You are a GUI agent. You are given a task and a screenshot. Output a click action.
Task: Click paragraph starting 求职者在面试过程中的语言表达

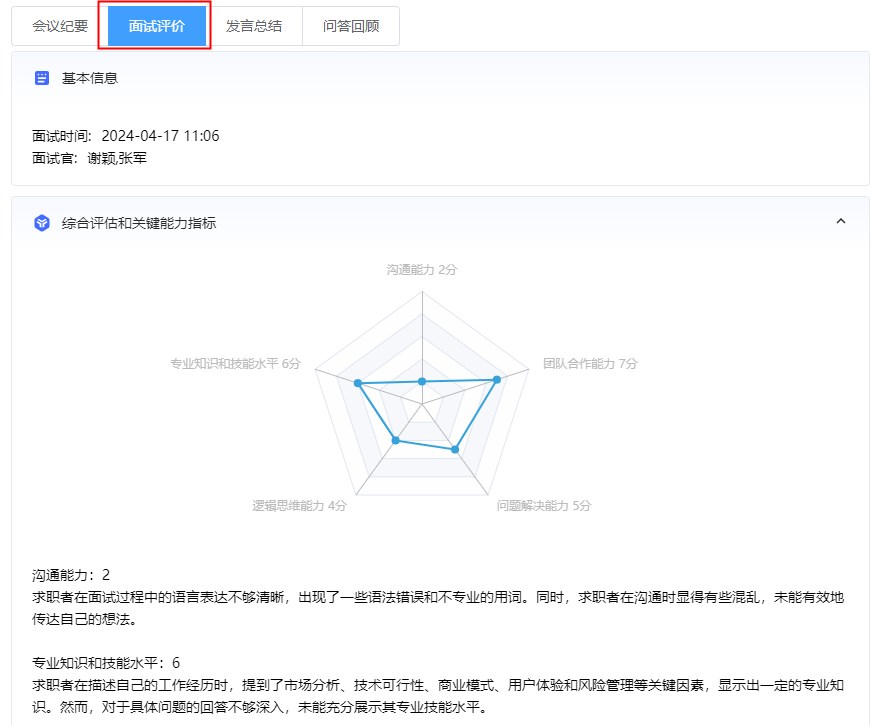(438, 608)
